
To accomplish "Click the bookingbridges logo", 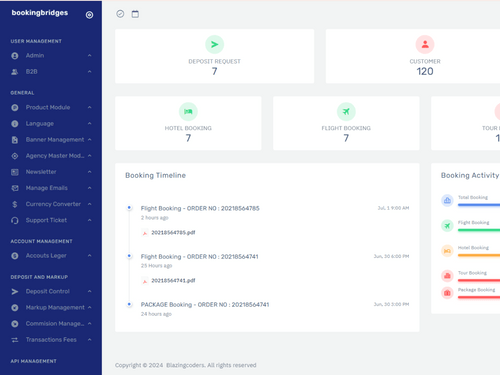I will 40,13.
